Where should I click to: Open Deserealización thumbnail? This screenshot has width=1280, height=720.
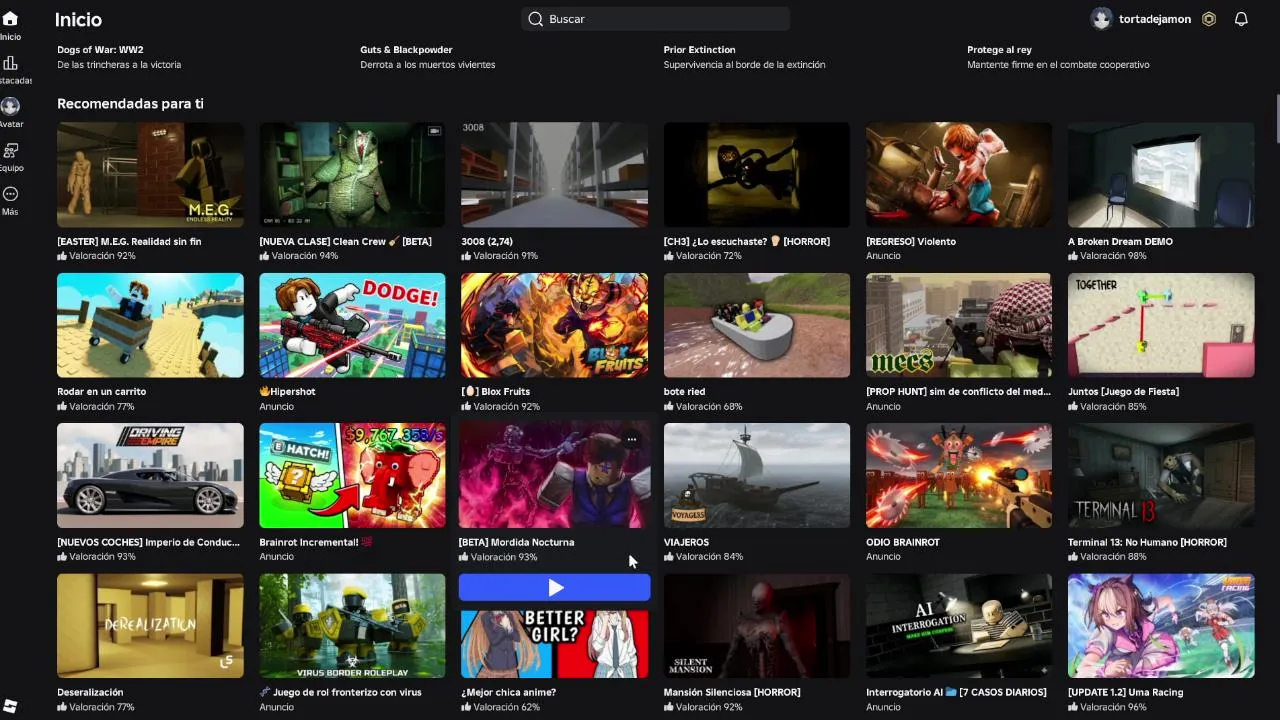pyautogui.click(x=150, y=626)
